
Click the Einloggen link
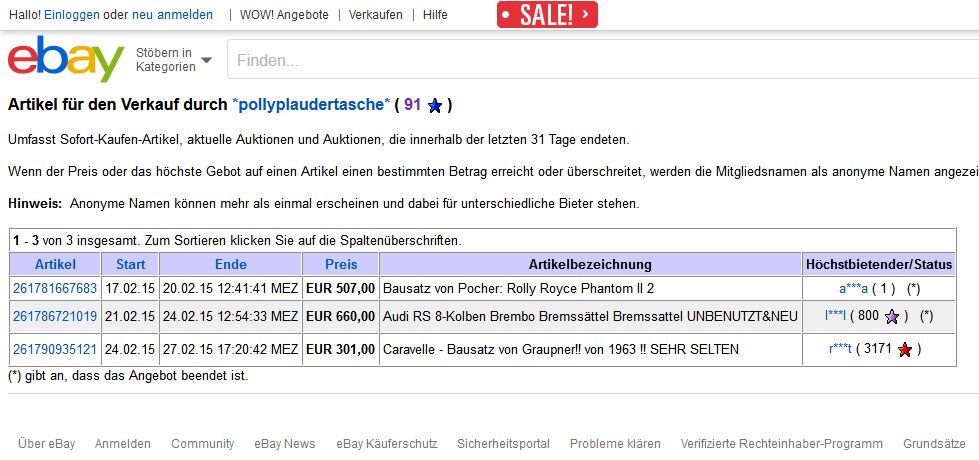pos(72,15)
